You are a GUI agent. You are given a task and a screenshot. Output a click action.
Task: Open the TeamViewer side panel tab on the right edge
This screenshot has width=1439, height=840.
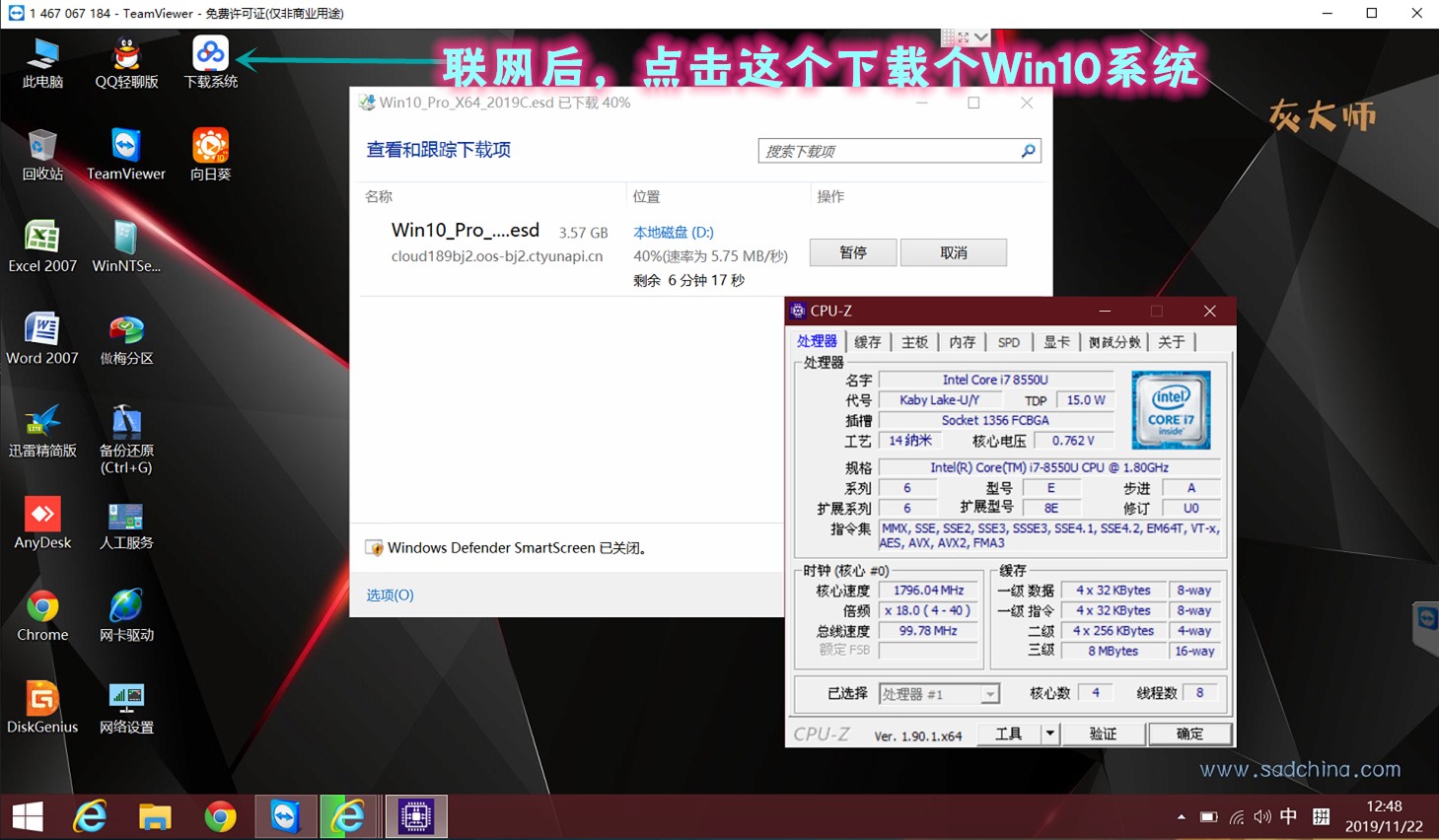1426,624
